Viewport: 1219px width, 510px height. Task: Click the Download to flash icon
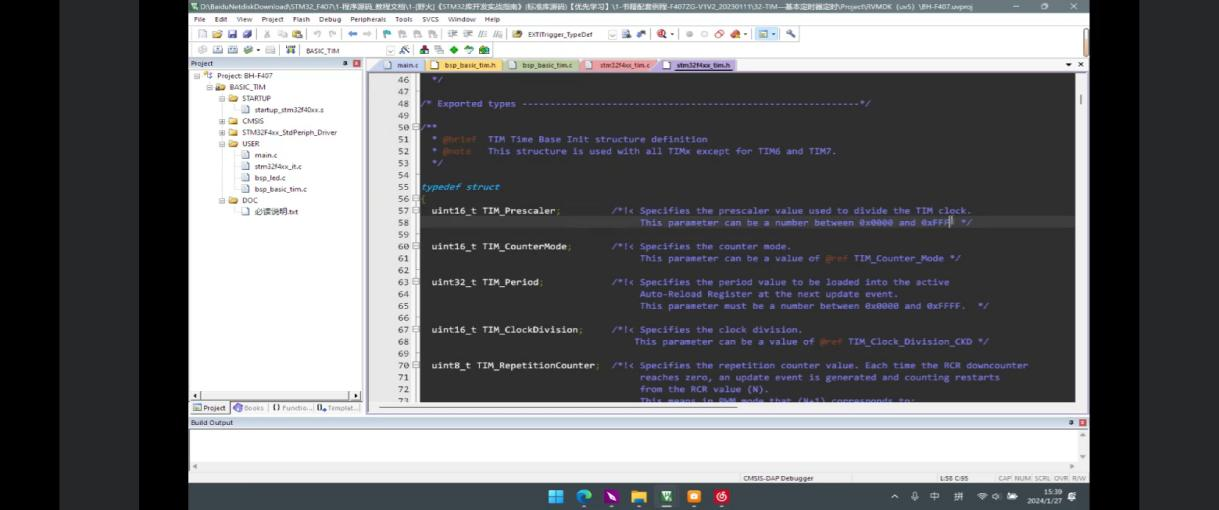click(x=291, y=50)
